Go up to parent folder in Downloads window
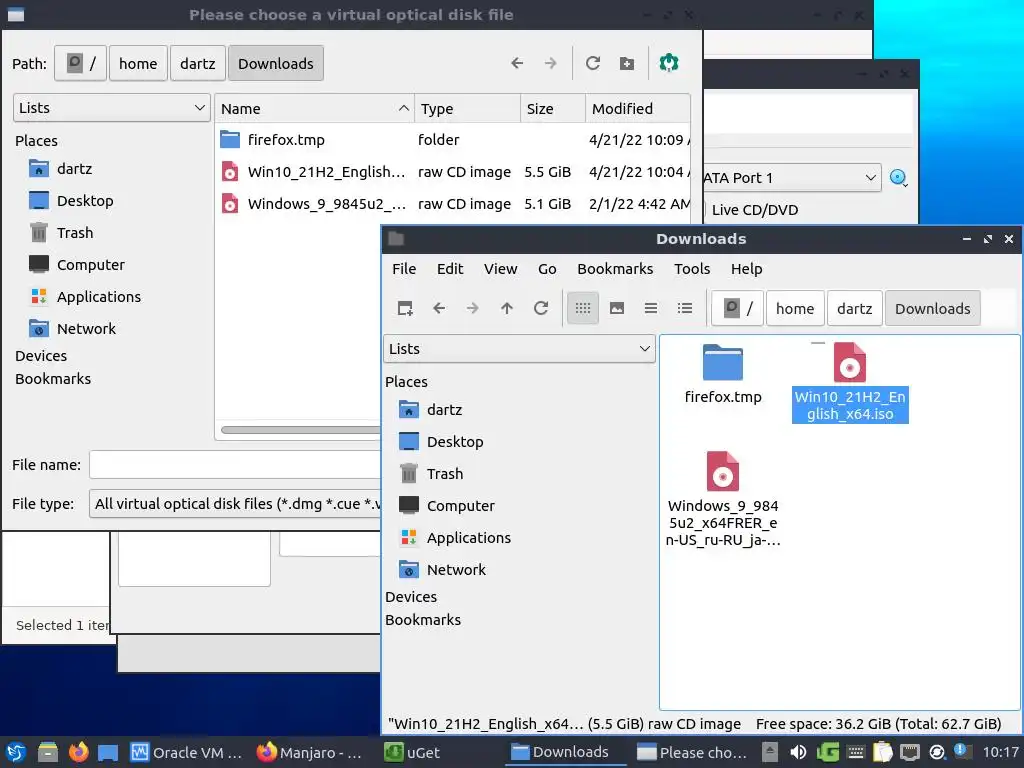Viewport: 1024px width, 768px height. click(x=507, y=308)
